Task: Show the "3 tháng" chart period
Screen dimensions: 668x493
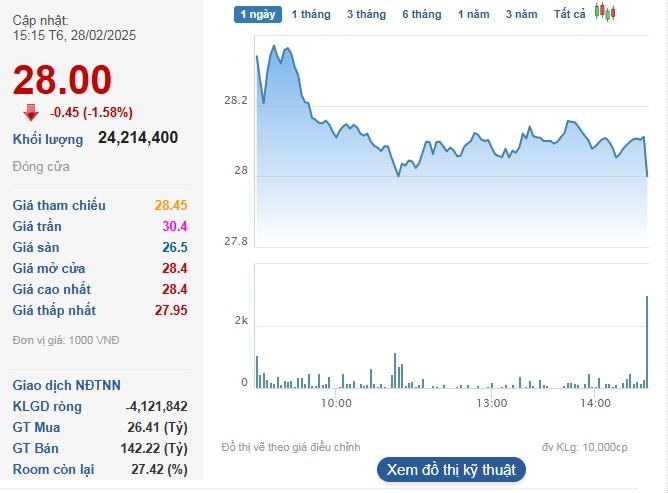Action: 366,14
